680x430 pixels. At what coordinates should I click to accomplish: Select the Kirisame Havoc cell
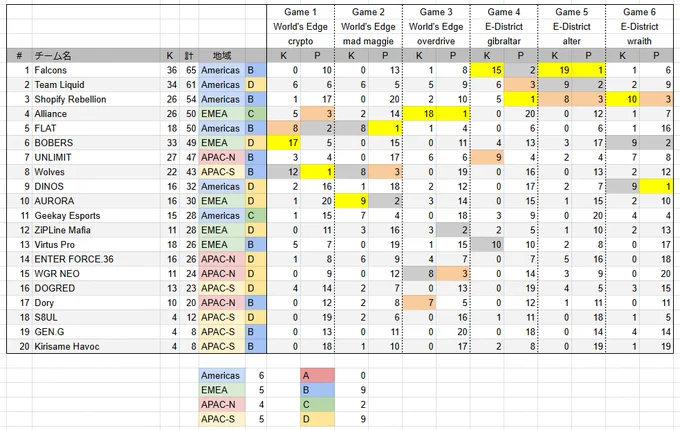click(x=96, y=346)
